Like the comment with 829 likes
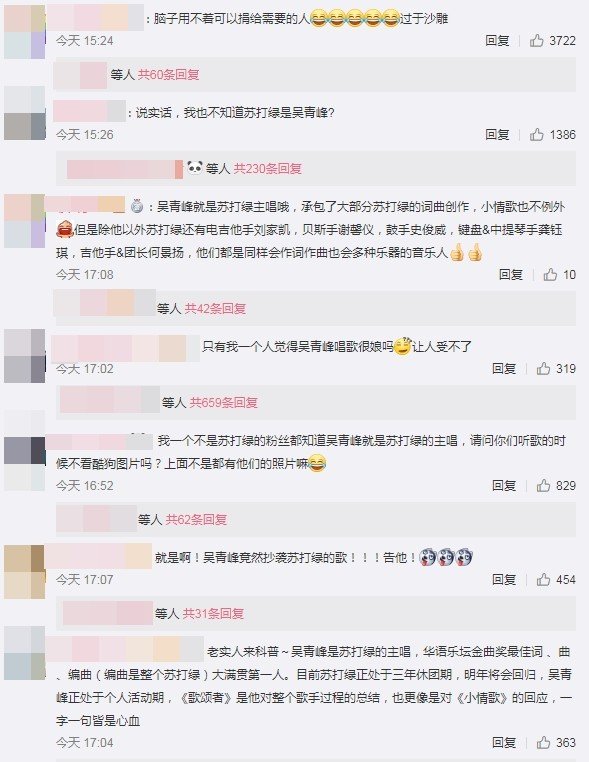The width and height of the screenshot is (589, 762). [x=543, y=485]
